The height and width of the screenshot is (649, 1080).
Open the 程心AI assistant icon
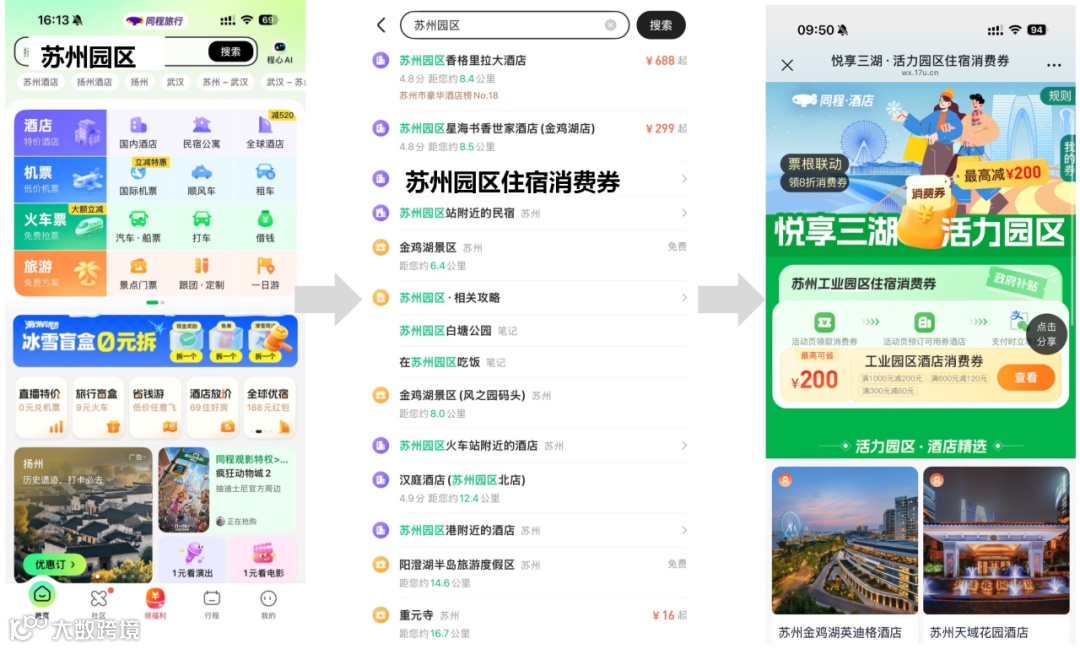pos(280,52)
